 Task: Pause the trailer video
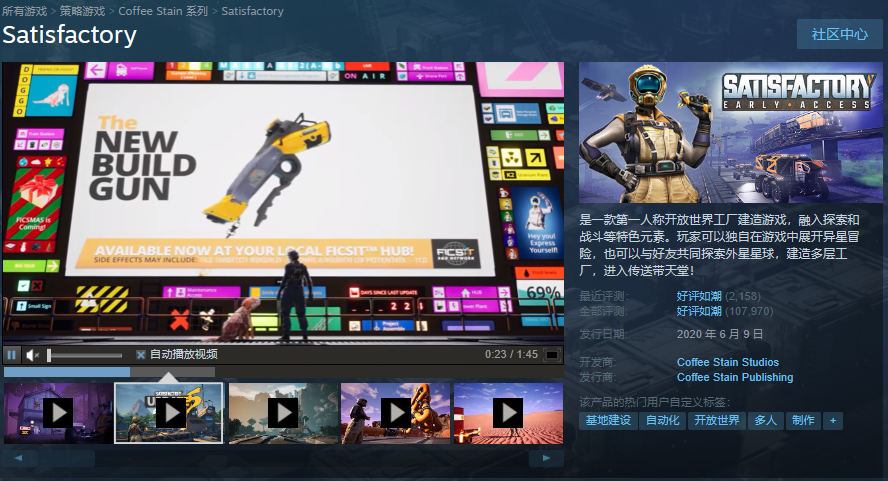click(11, 355)
